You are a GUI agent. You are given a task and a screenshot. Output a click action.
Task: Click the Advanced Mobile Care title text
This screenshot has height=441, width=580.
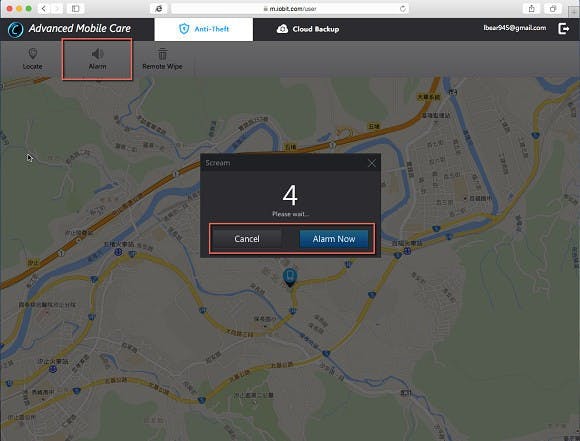pyautogui.click(x=80, y=28)
